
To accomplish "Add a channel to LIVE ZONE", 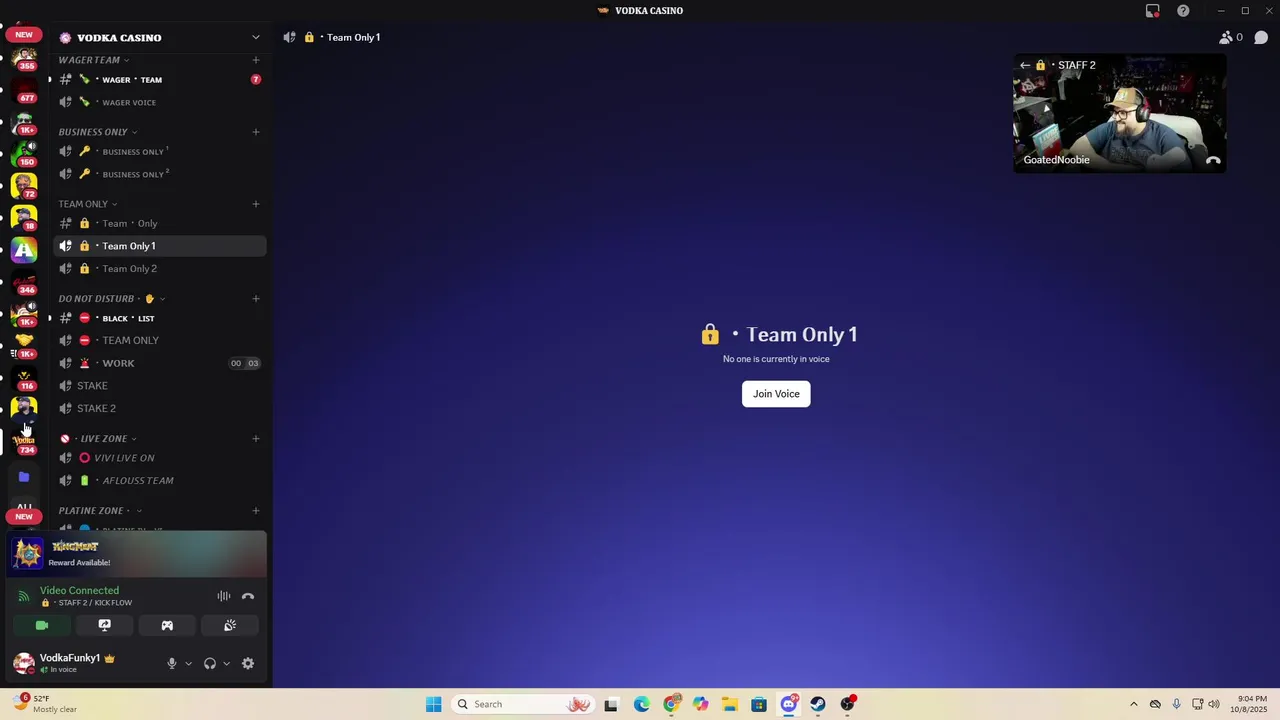I will click(x=256, y=438).
